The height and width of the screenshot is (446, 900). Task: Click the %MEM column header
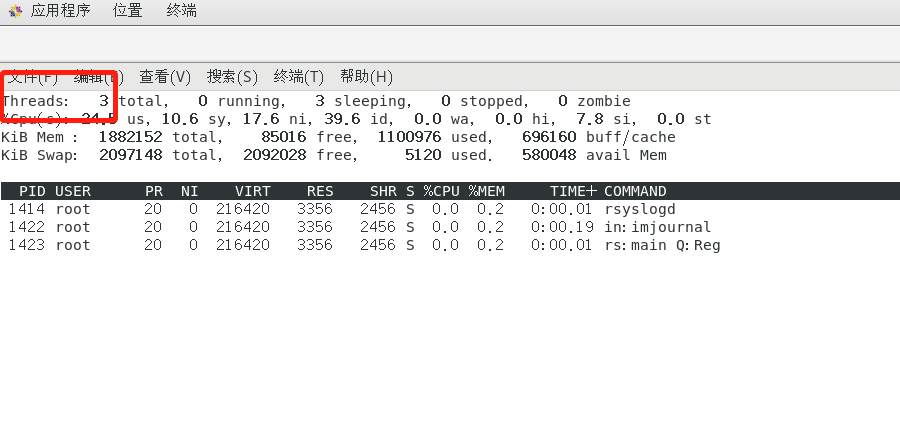pyautogui.click(x=486, y=191)
